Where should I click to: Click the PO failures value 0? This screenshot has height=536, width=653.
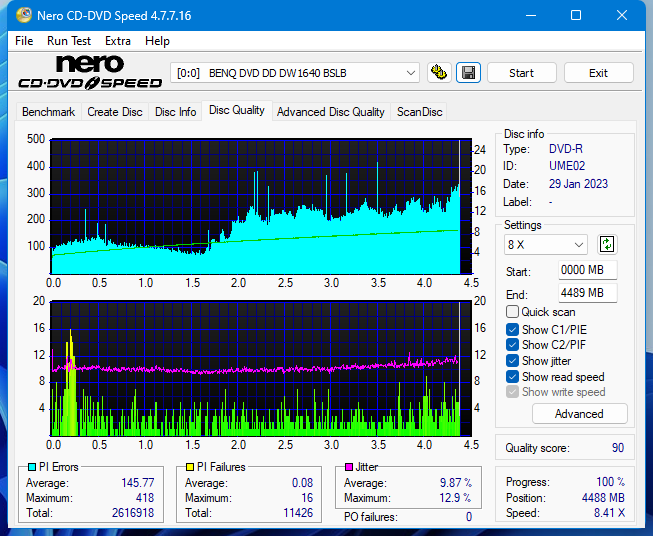[469, 517]
